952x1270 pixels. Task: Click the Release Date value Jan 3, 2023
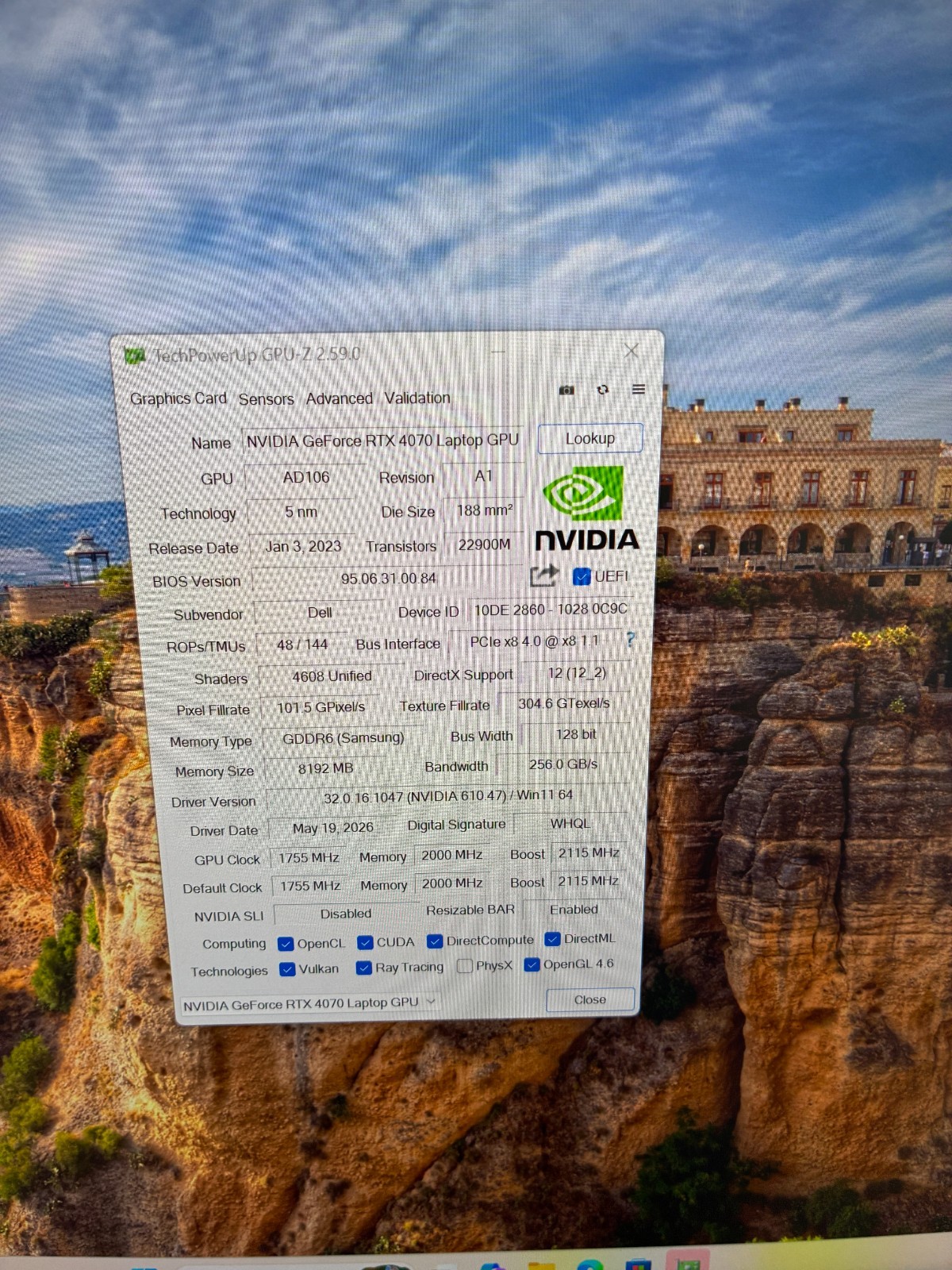coord(303,546)
